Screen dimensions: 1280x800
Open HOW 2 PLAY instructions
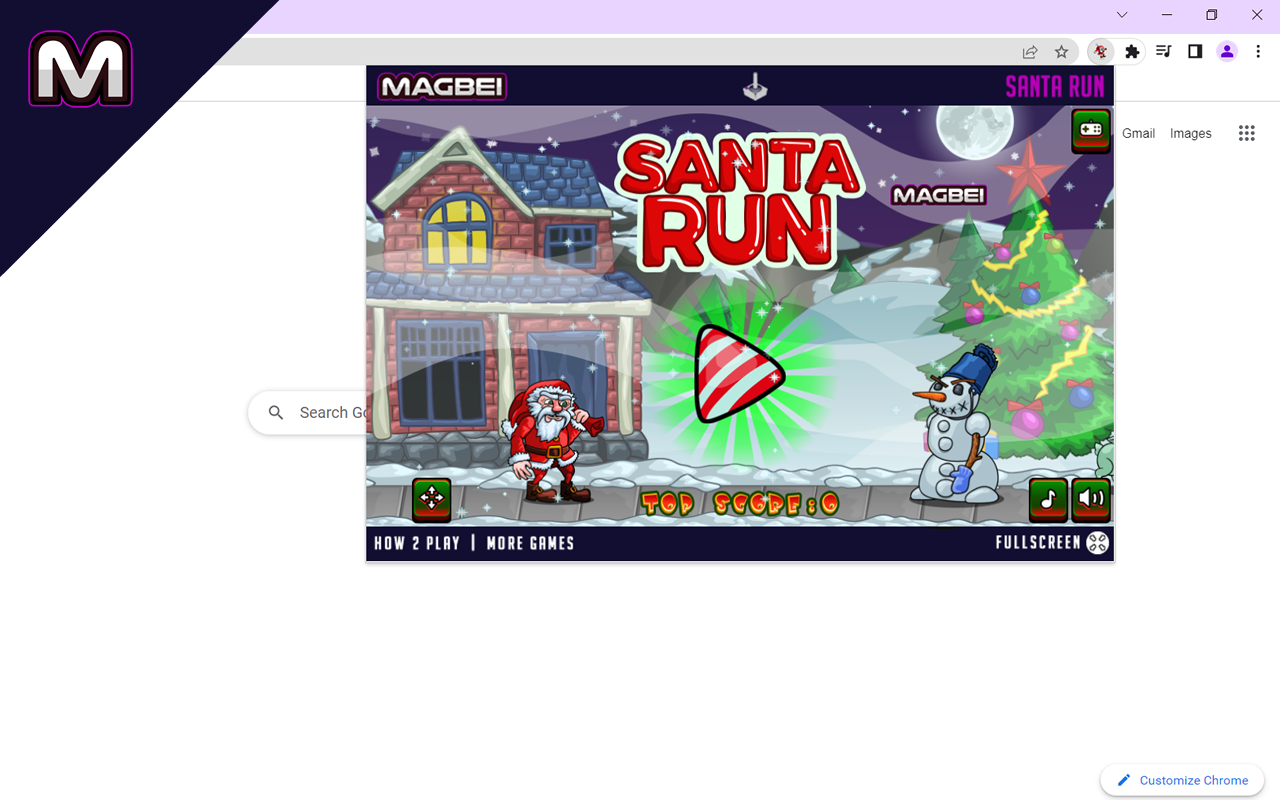click(x=416, y=543)
